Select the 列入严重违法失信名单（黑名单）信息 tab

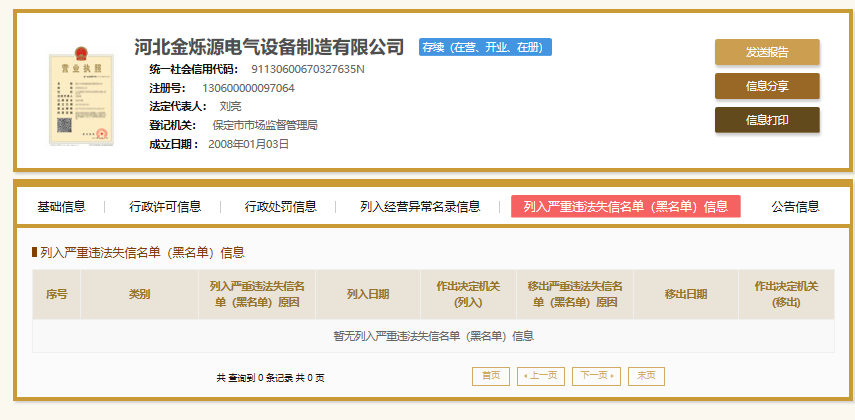625,206
